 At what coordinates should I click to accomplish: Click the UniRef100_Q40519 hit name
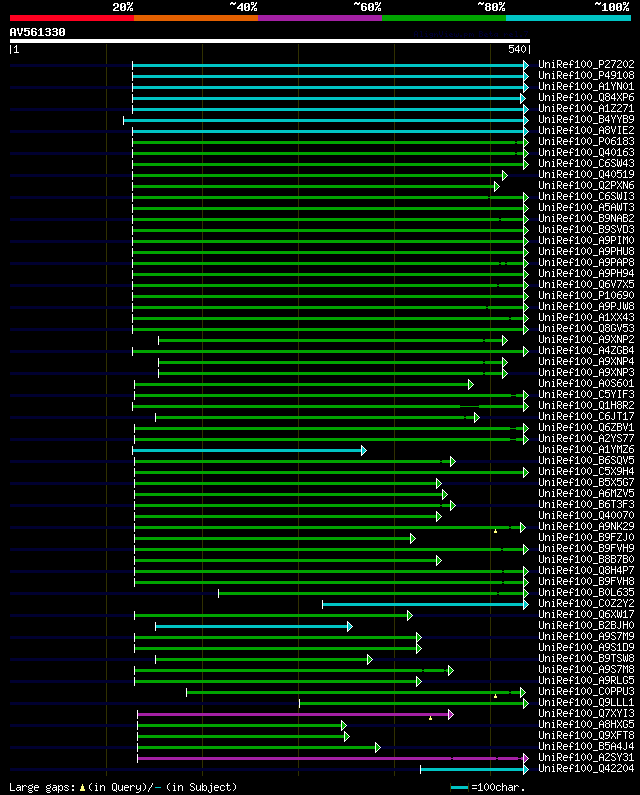(x=586, y=174)
